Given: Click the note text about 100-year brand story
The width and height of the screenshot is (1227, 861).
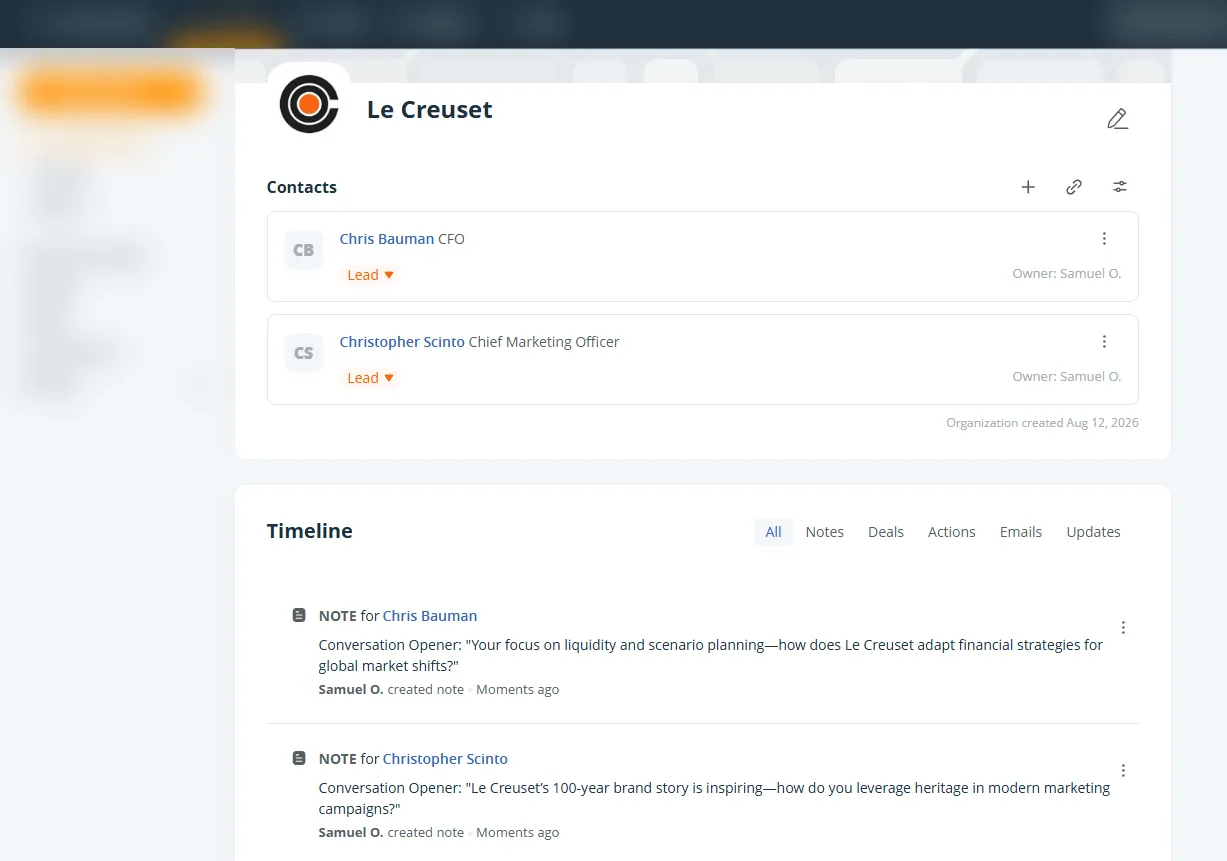Looking at the screenshot, I should tap(714, 798).
